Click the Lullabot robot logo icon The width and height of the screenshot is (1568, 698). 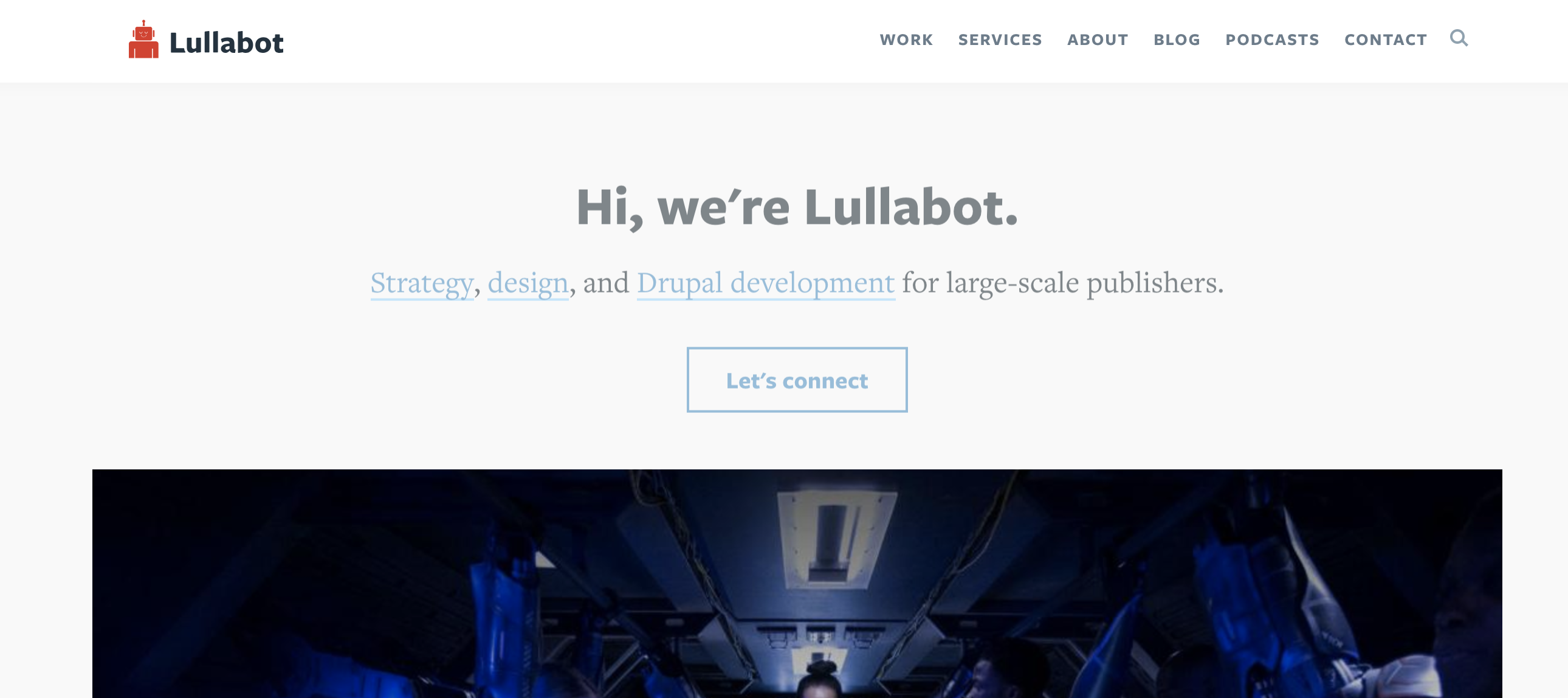[144, 40]
